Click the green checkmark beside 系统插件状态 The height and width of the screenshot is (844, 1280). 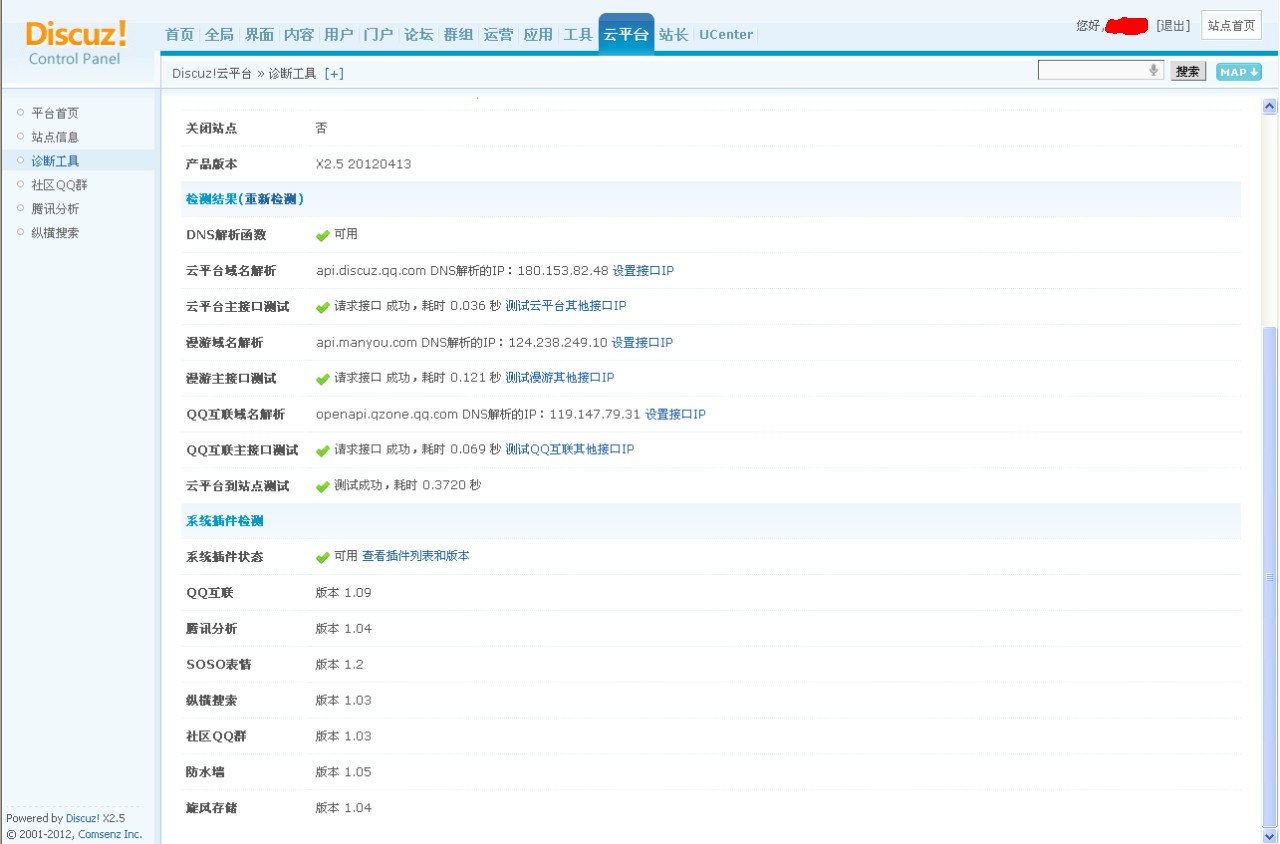[x=322, y=557]
